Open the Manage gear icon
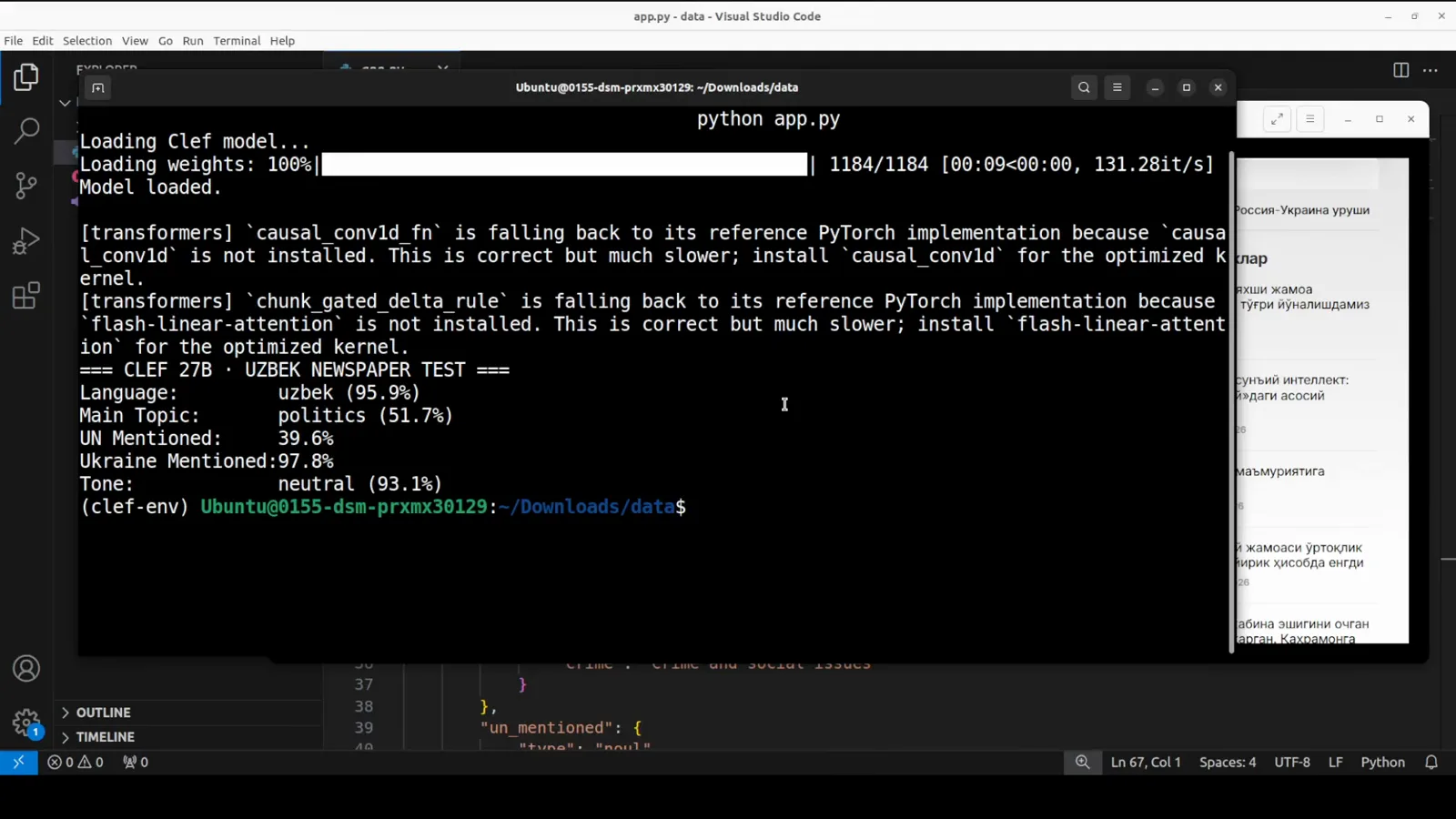The height and width of the screenshot is (819, 1456). coord(26,723)
